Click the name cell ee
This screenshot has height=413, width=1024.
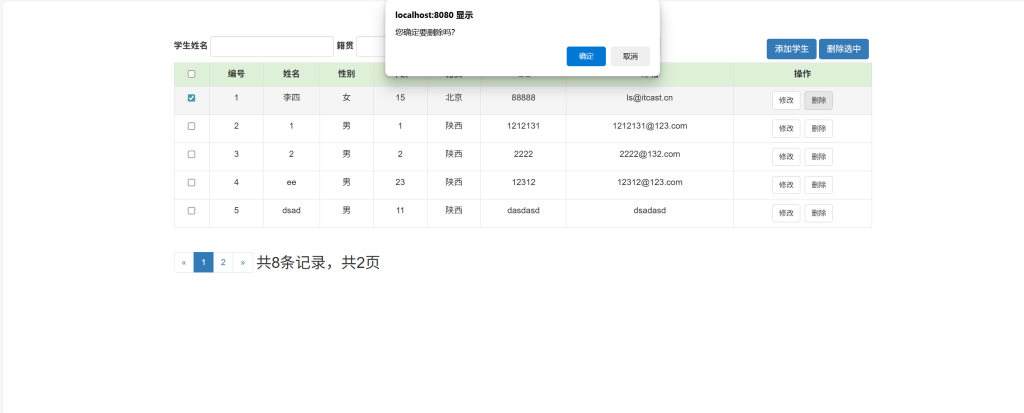[x=291, y=182]
